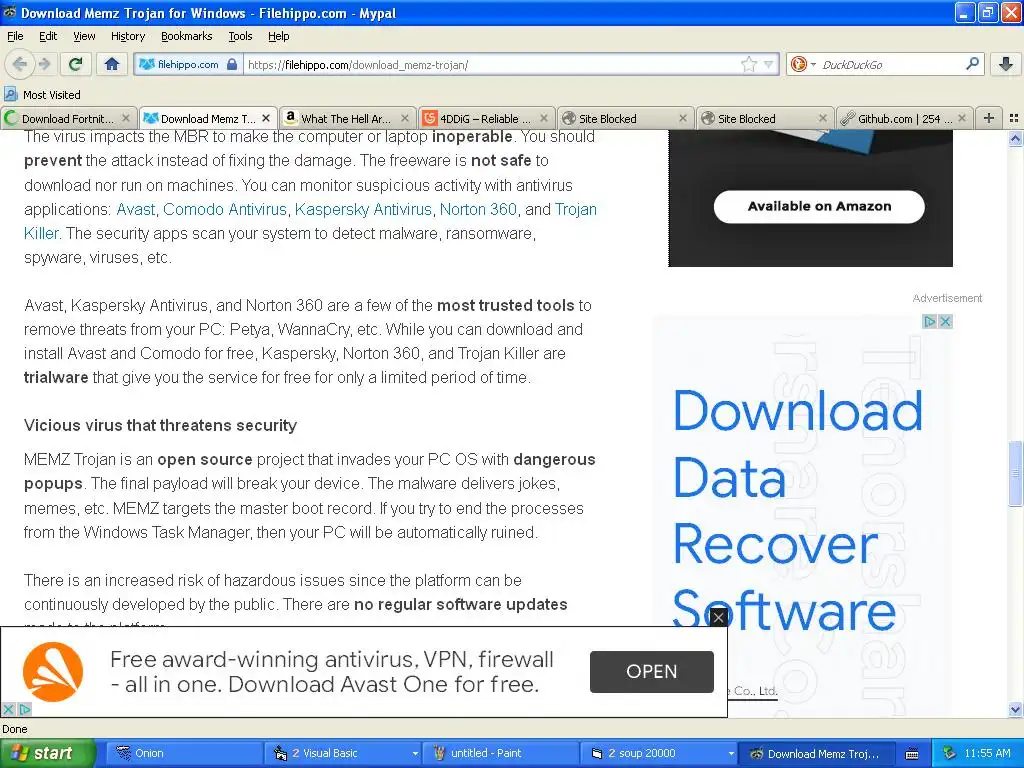Open the DuckDuckGo search engine selector
Screen dimensions: 1024x768
pyautogui.click(x=803, y=64)
